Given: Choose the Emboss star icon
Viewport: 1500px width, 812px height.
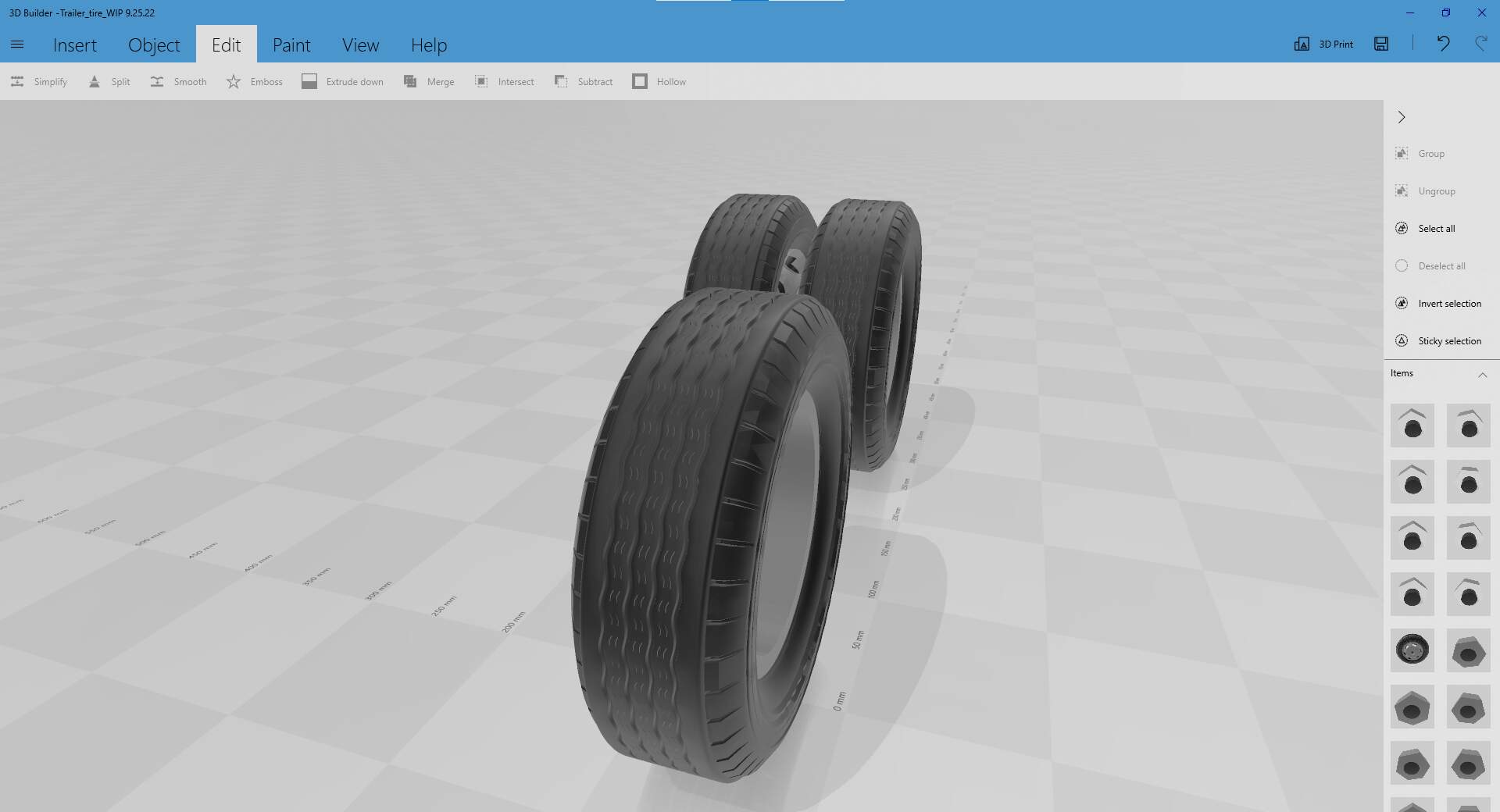Looking at the screenshot, I should 234,82.
